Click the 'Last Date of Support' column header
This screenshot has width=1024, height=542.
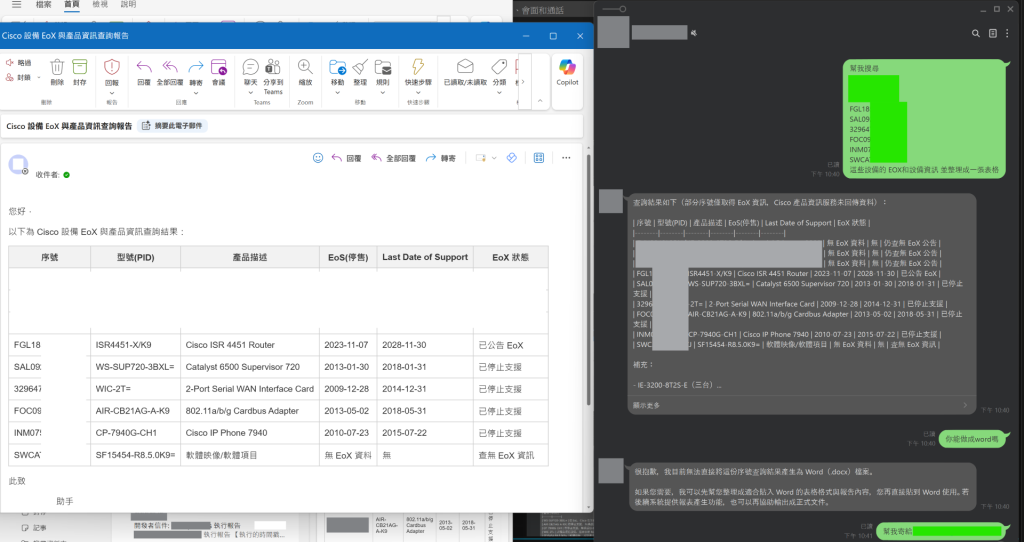(425, 257)
